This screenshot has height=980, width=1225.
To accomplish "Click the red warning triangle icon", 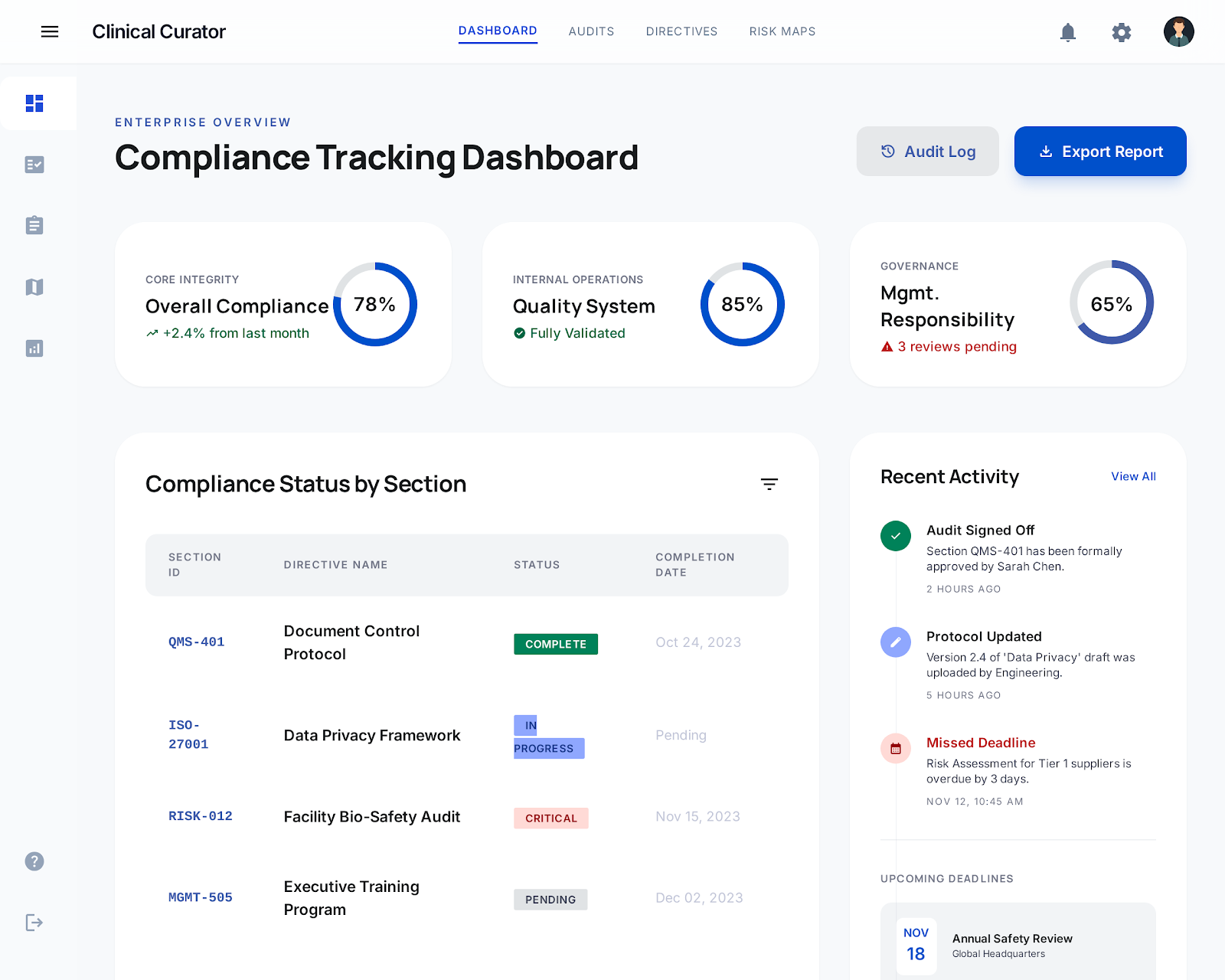I will 887,347.
